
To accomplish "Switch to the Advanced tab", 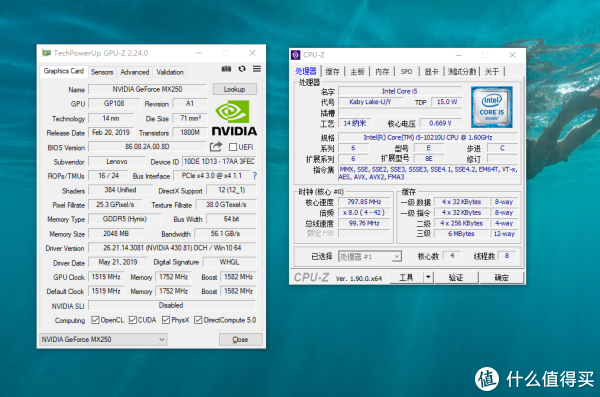I will 135,72.
